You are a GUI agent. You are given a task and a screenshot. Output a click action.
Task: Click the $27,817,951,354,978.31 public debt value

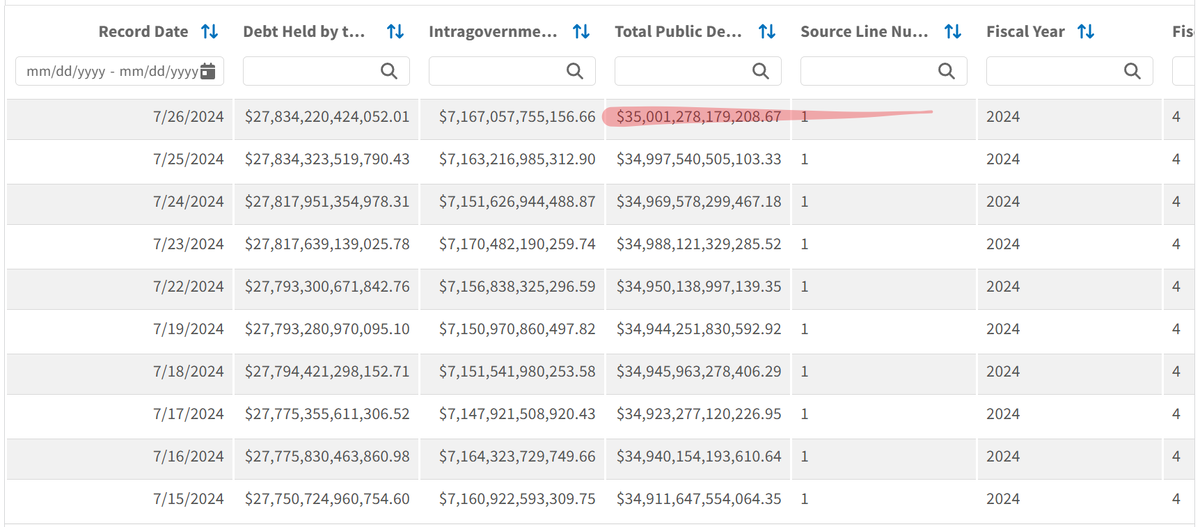click(327, 202)
